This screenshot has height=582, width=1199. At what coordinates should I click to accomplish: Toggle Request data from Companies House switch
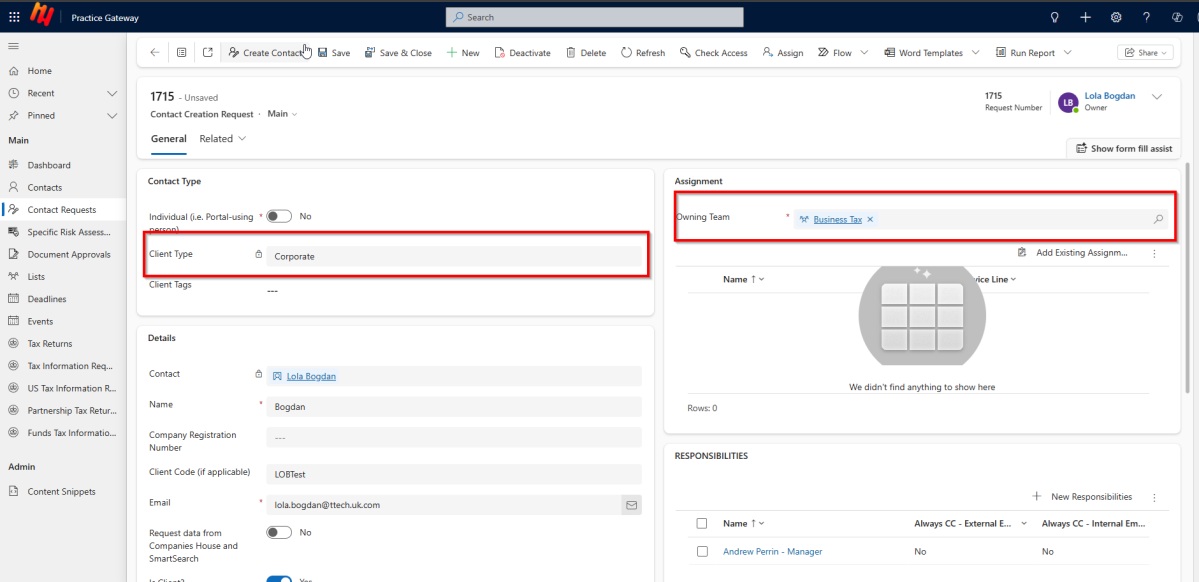pos(279,532)
